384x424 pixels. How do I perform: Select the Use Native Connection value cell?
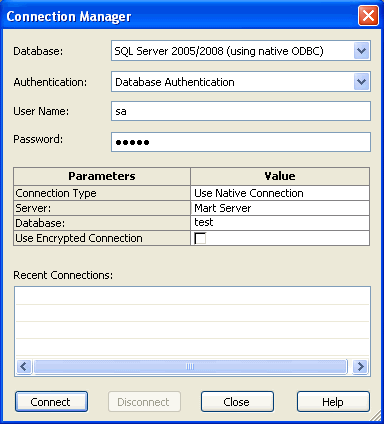(x=280, y=193)
